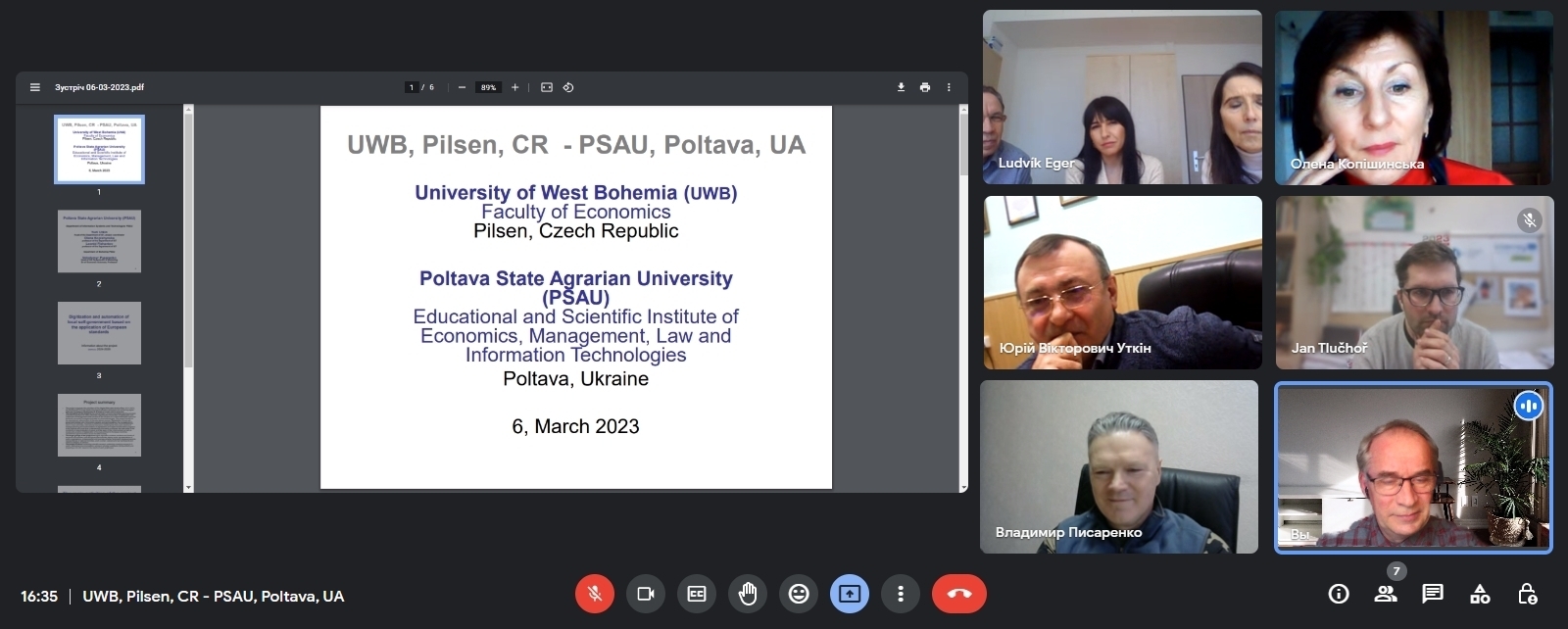Raise your hand
The height and width of the screenshot is (629, 1568).
[748, 594]
